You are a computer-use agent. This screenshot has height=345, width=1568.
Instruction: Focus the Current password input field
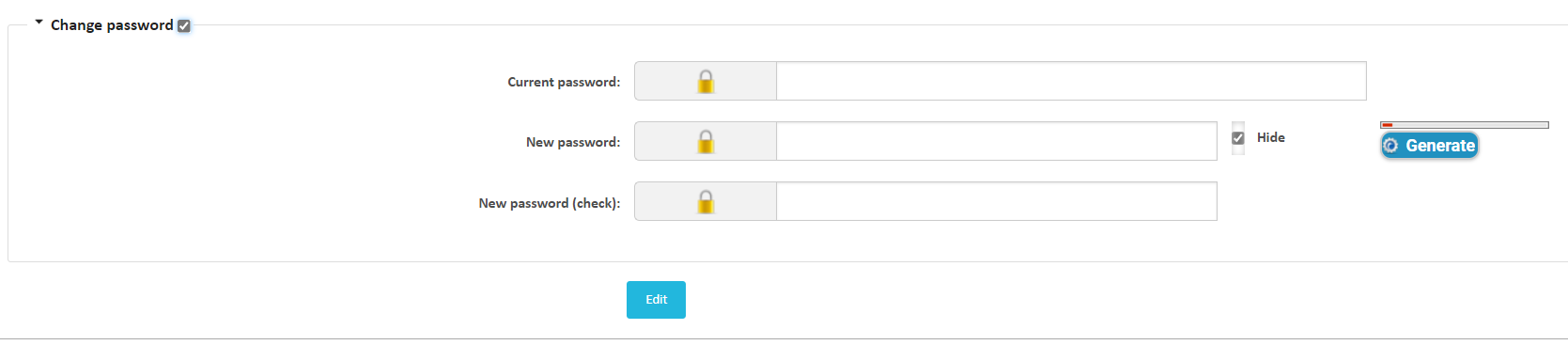1071,81
